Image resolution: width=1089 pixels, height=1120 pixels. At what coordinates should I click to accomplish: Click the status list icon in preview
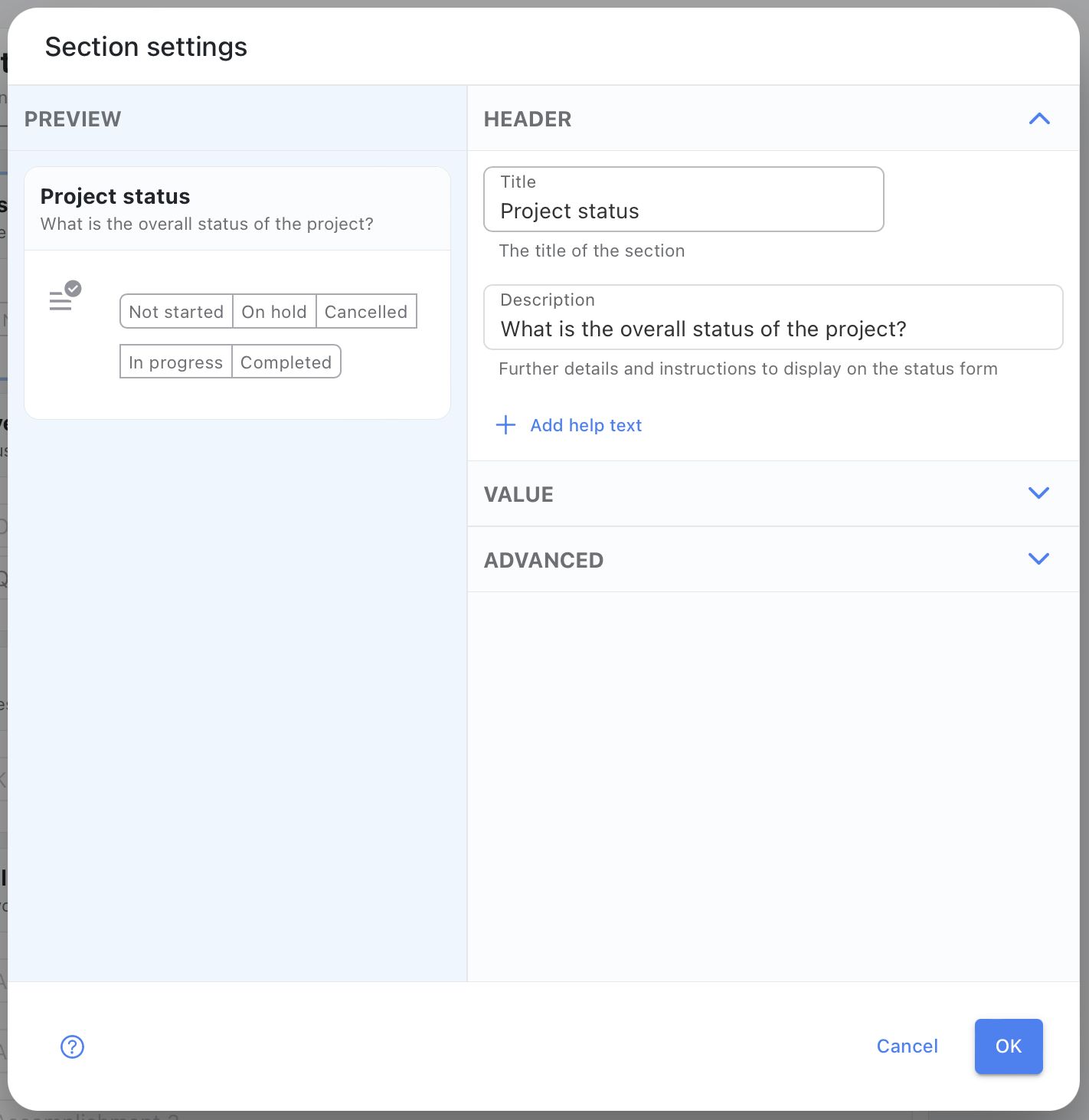(65, 296)
